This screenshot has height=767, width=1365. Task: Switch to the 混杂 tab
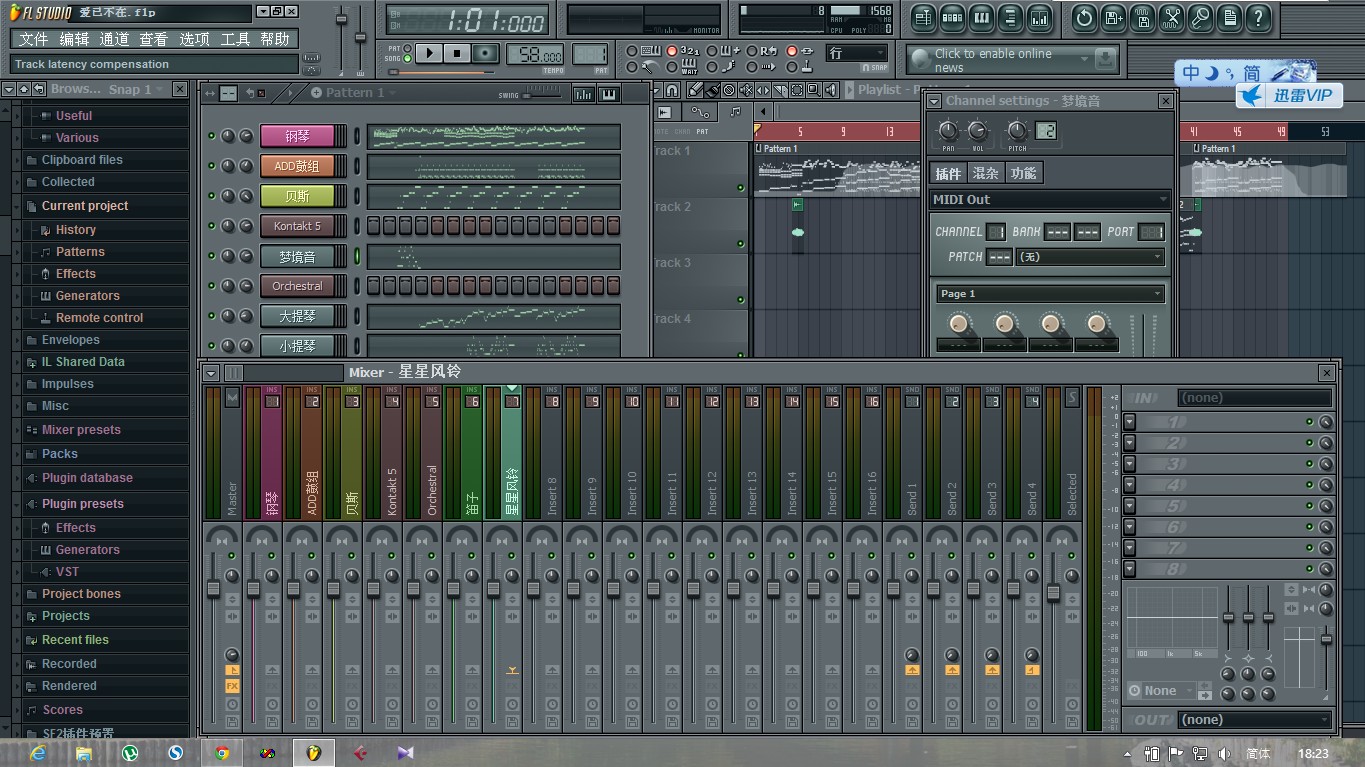pos(985,173)
